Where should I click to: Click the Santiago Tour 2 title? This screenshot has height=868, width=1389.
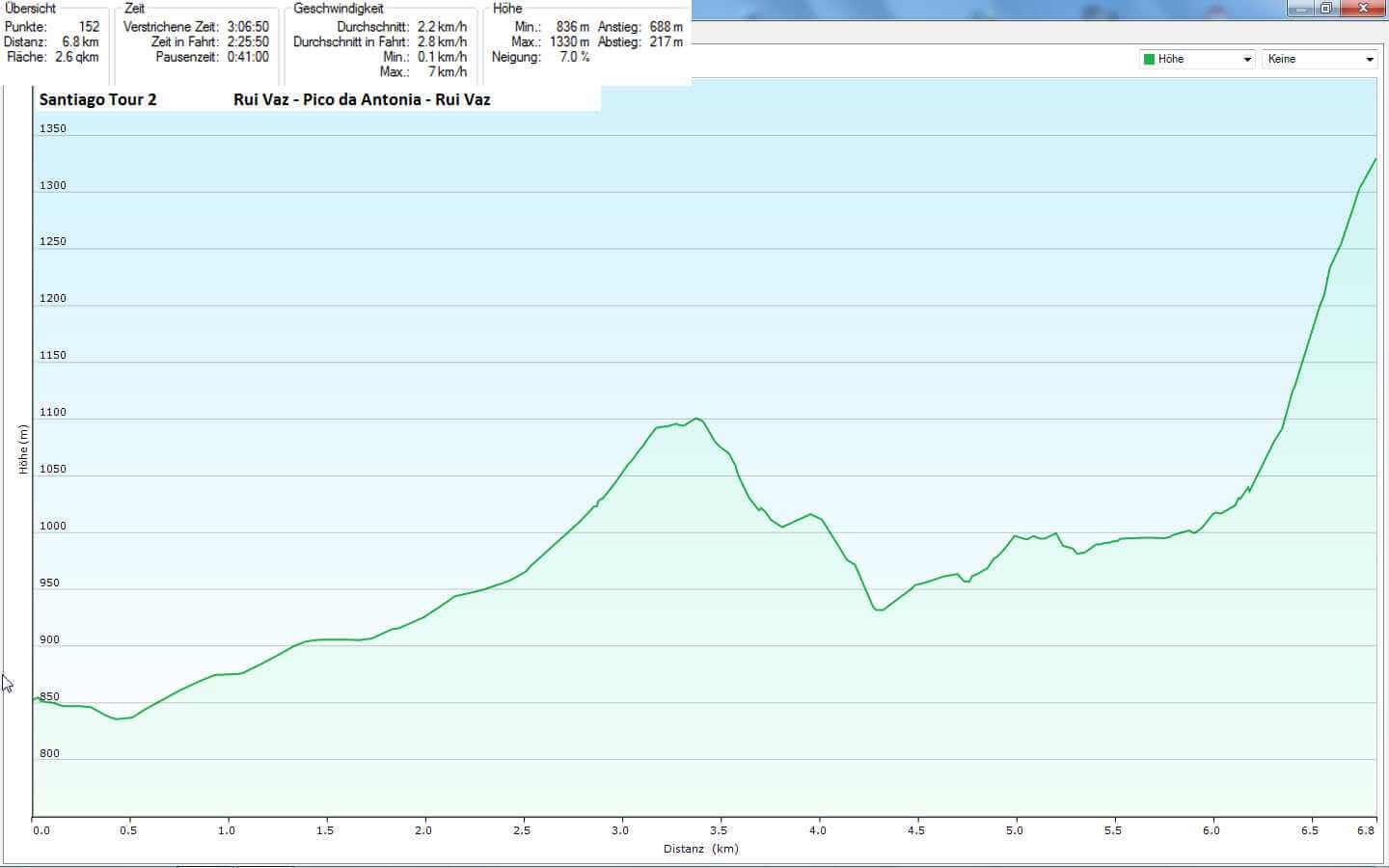(97, 99)
